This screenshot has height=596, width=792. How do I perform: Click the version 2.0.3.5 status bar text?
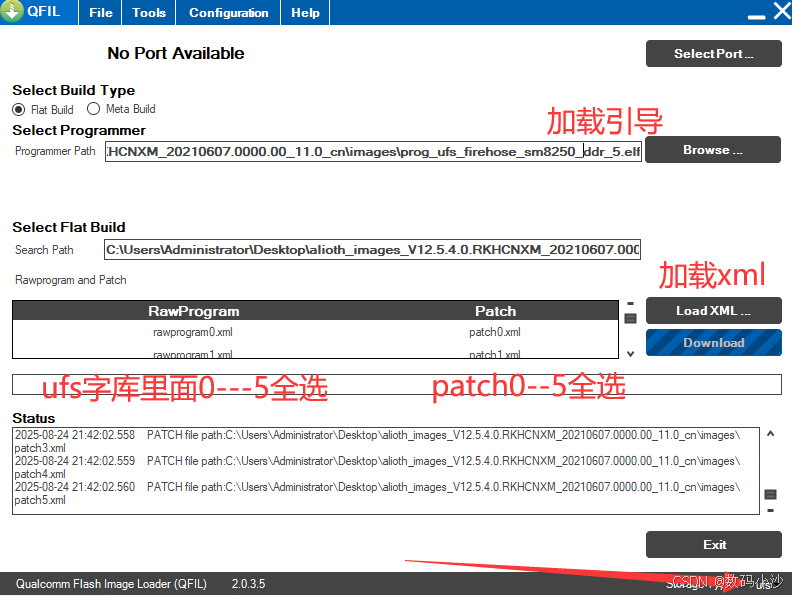point(249,584)
